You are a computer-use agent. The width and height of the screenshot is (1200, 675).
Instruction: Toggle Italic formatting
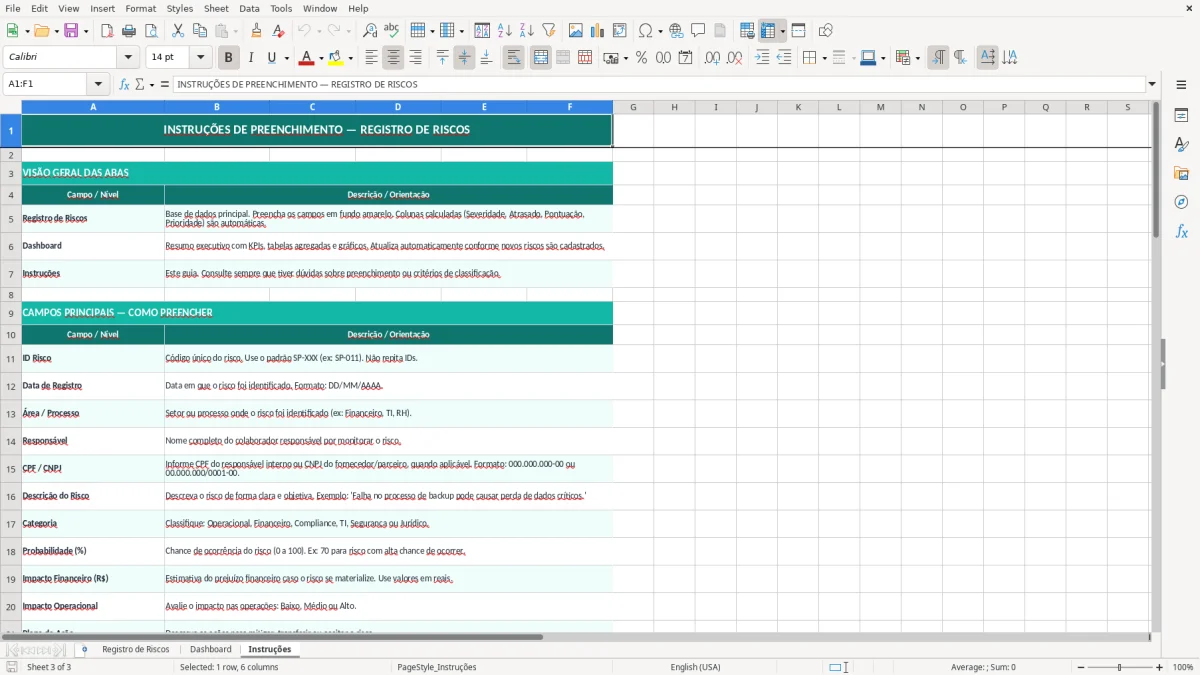[250, 58]
